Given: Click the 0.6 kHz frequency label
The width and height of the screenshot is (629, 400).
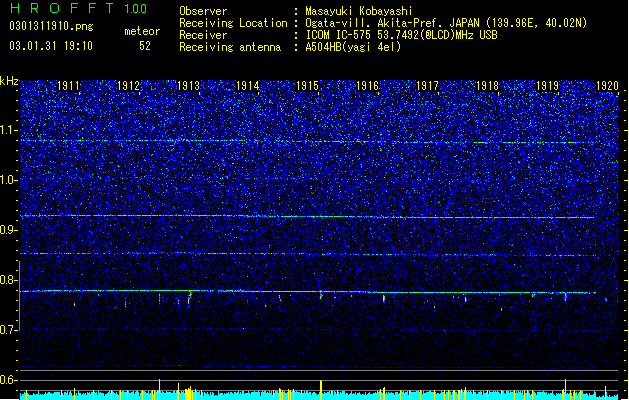Looking at the screenshot, I should point(9,380).
